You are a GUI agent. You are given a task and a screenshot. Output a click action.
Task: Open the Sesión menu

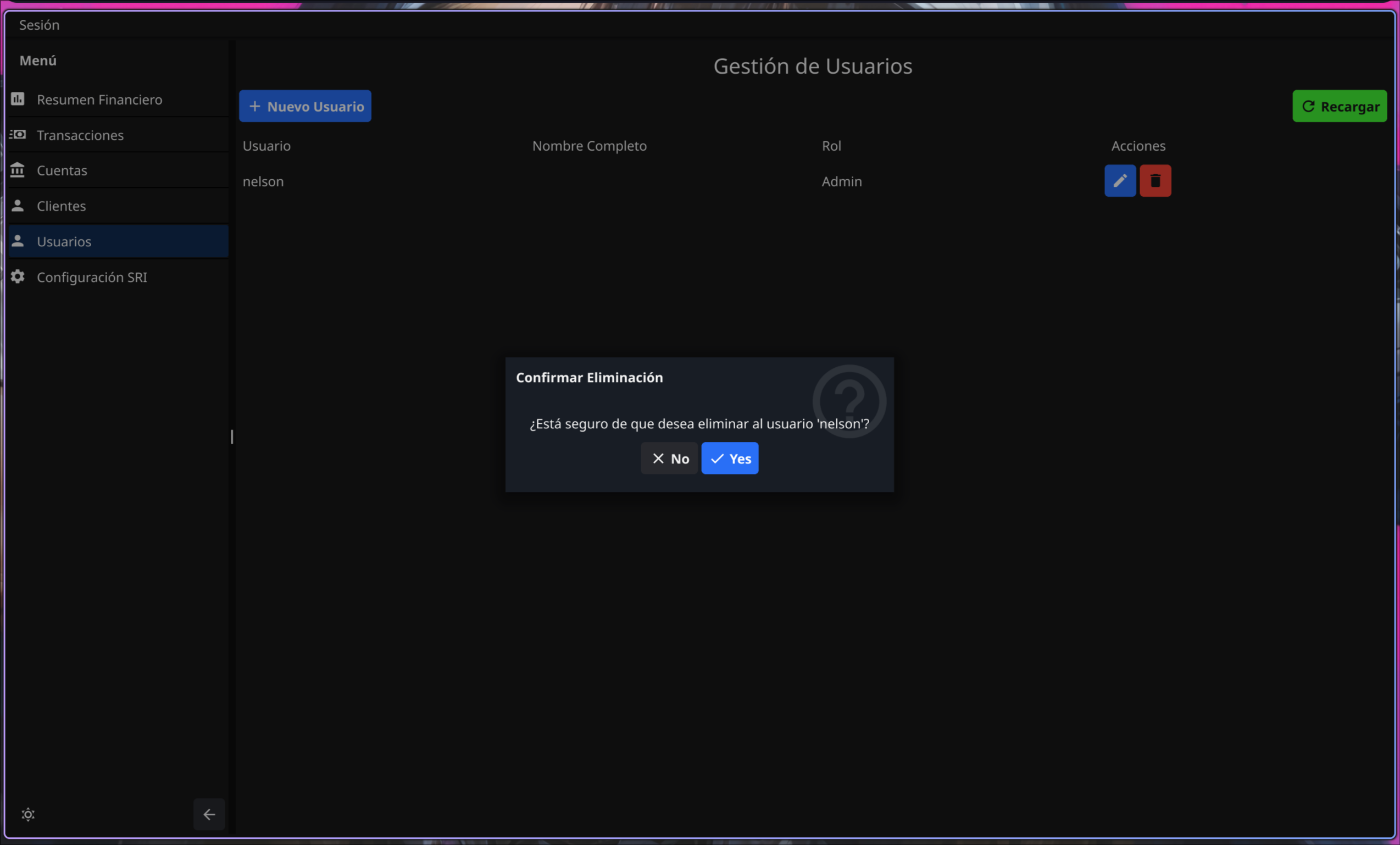pos(39,25)
